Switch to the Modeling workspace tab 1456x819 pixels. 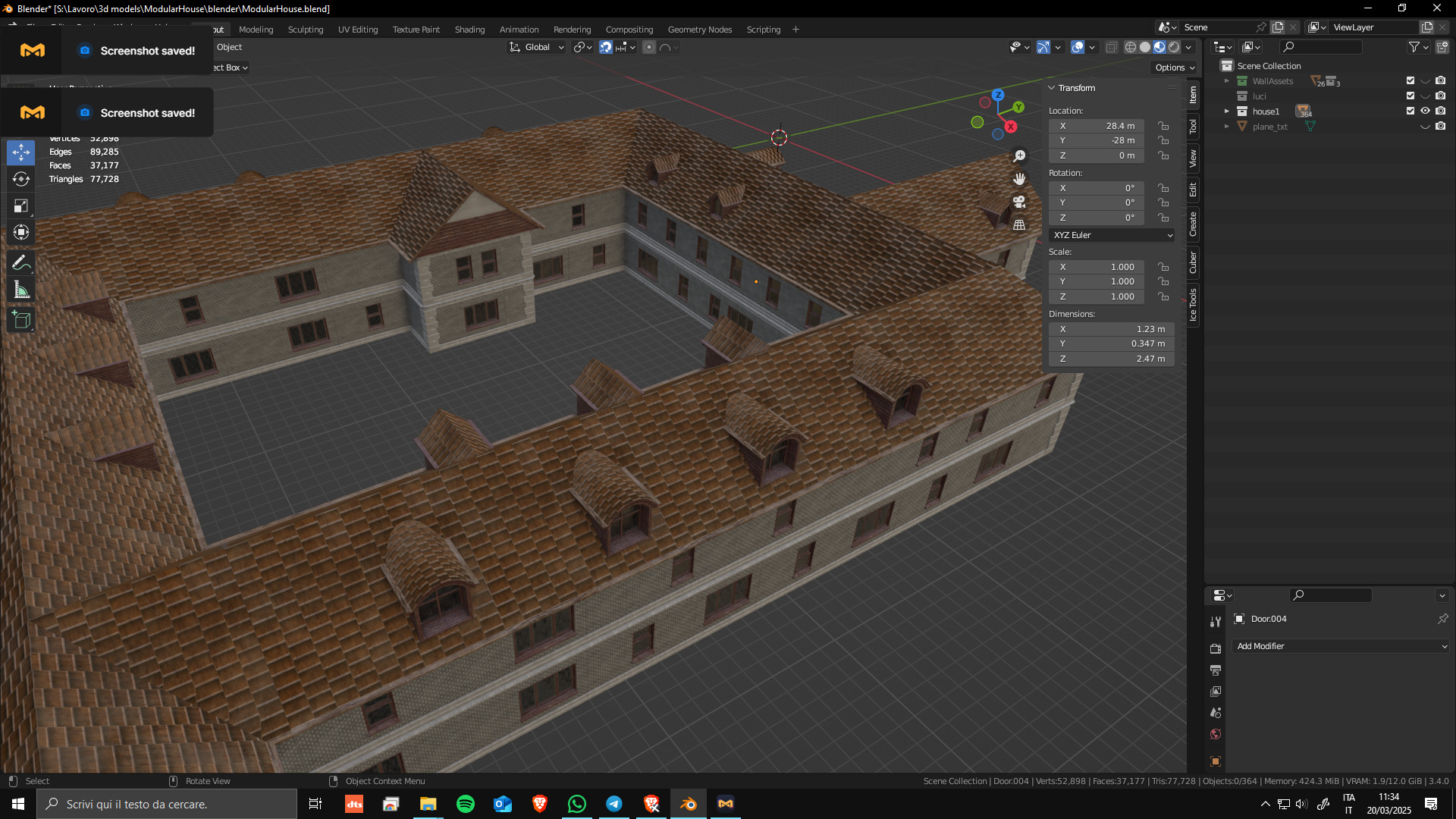[x=256, y=30]
